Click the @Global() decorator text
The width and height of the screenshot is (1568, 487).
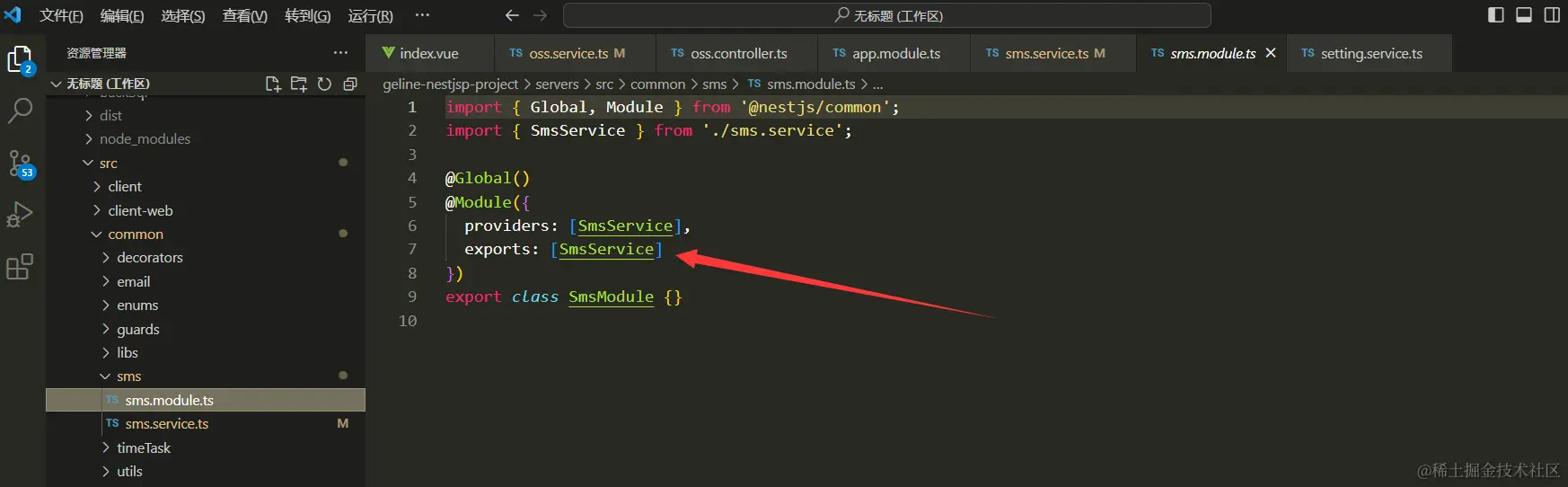coord(488,178)
